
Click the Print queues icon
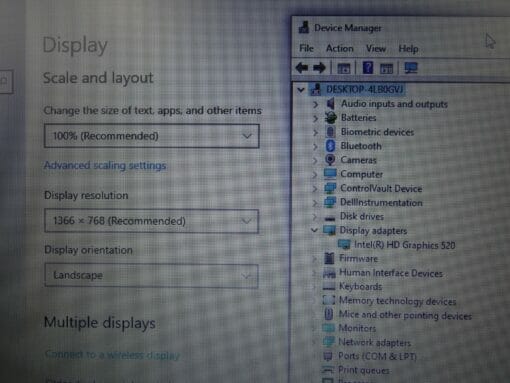click(x=328, y=370)
